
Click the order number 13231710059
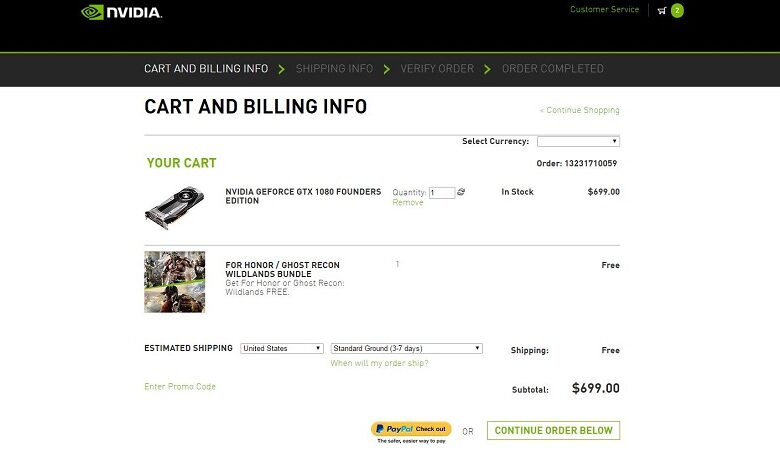pyautogui.click(x=591, y=163)
